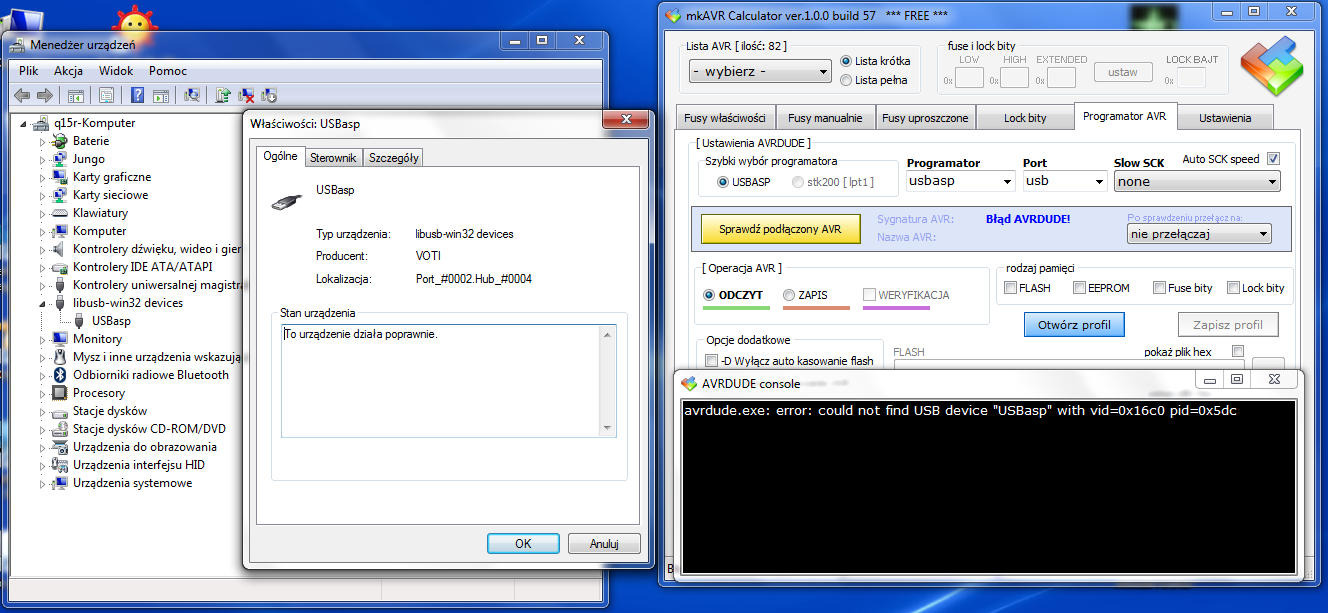The height and width of the screenshot is (613, 1328).
Task: Open the Widok menu in Device Manager
Action: pyautogui.click(x=115, y=71)
